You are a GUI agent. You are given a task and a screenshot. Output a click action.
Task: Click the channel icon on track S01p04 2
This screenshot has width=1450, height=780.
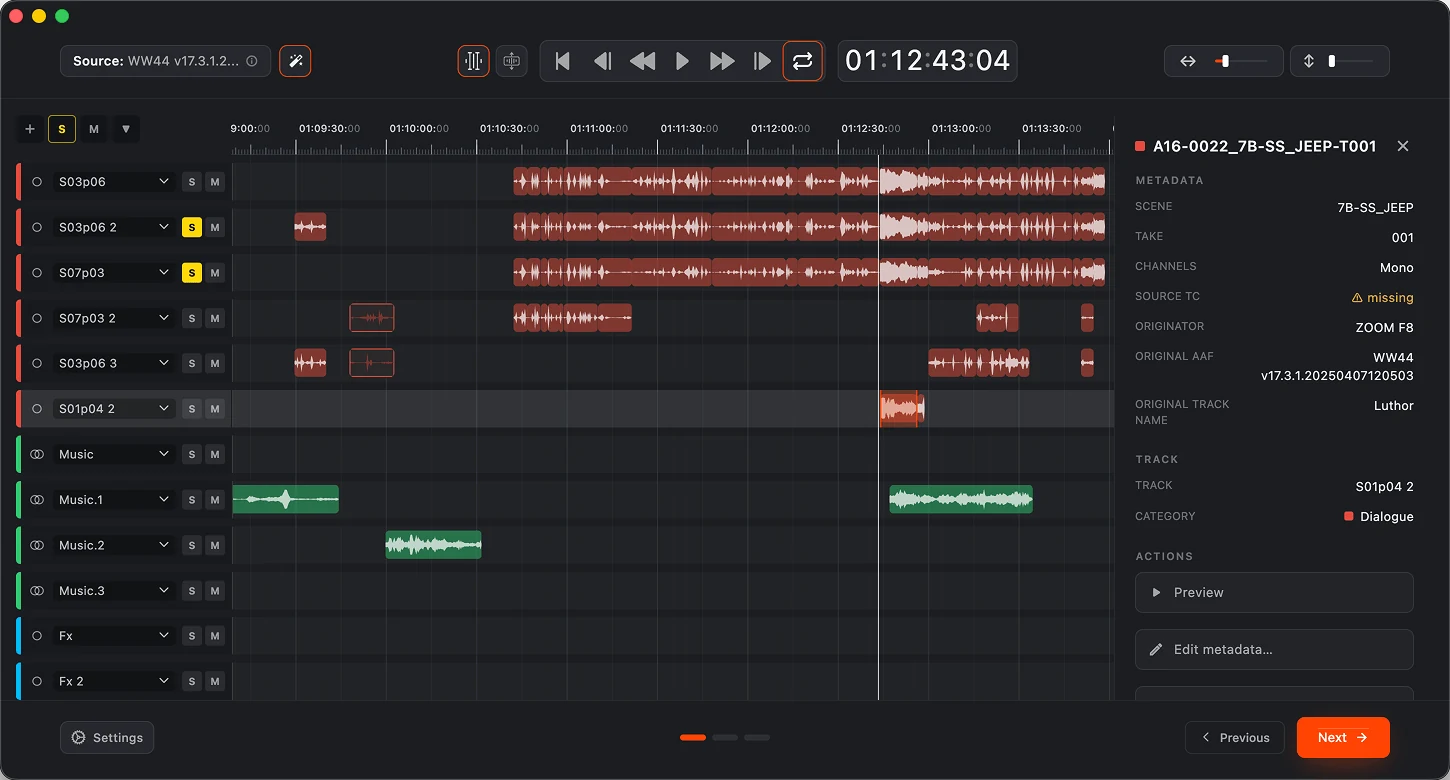click(37, 409)
